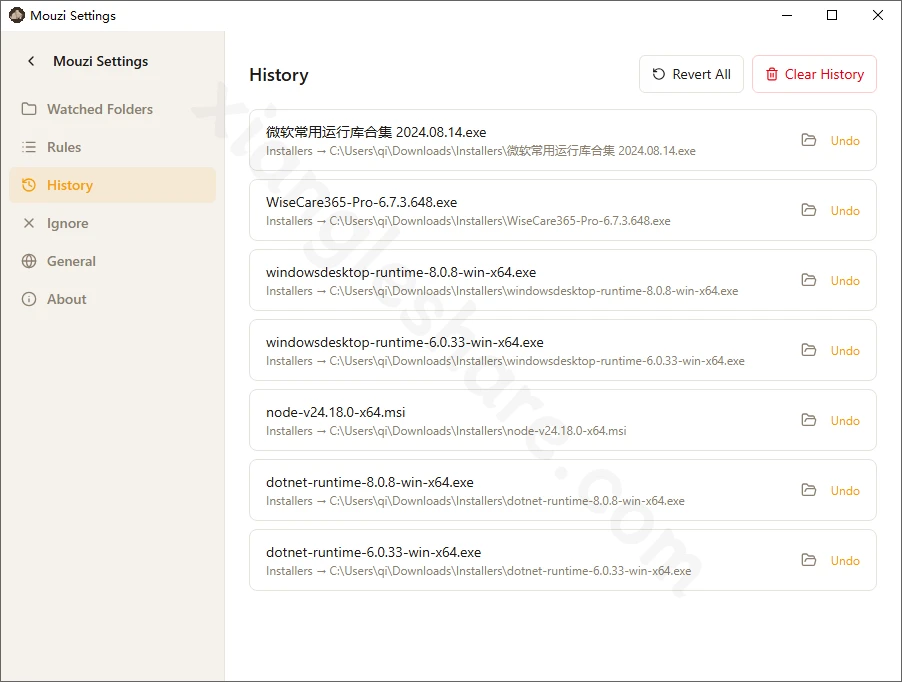Open folder for dotnet-runtime-8.0.8-win-x64.exe
The width and height of the screenshot is (902, 682).
[x=809, y=491]
